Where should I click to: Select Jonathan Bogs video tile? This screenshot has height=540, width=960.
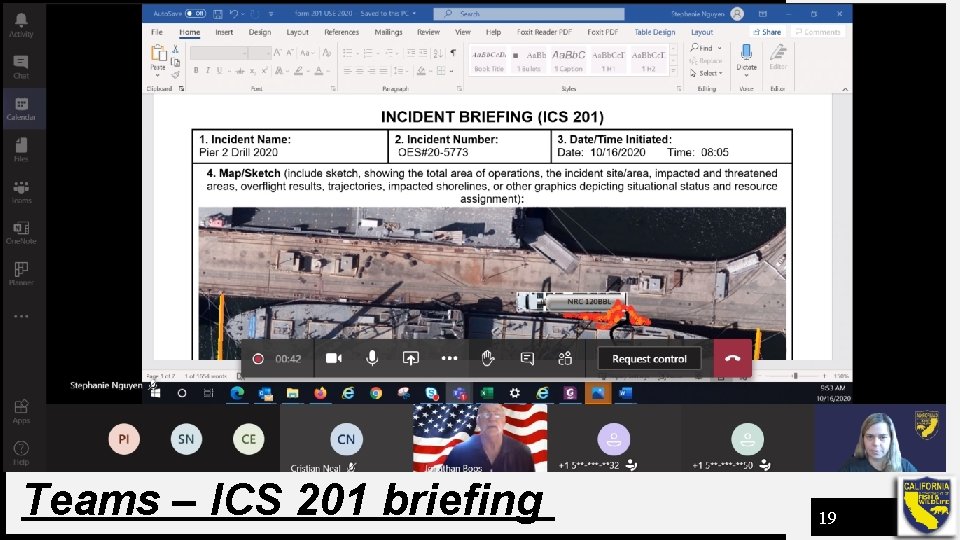point(479,438)
